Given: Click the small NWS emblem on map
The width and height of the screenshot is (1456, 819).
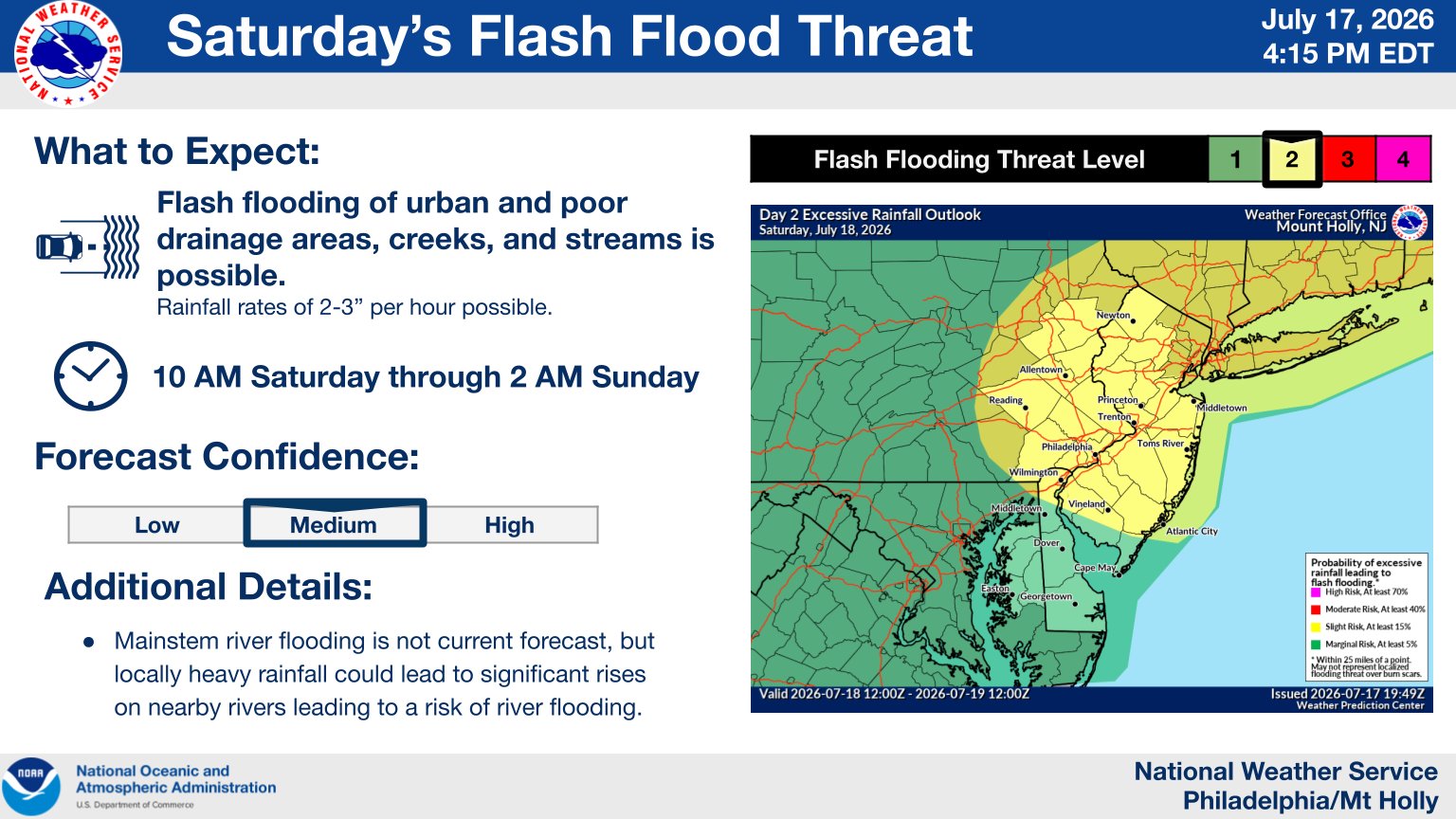Looking at the screenshot, I should (1410, 223).
